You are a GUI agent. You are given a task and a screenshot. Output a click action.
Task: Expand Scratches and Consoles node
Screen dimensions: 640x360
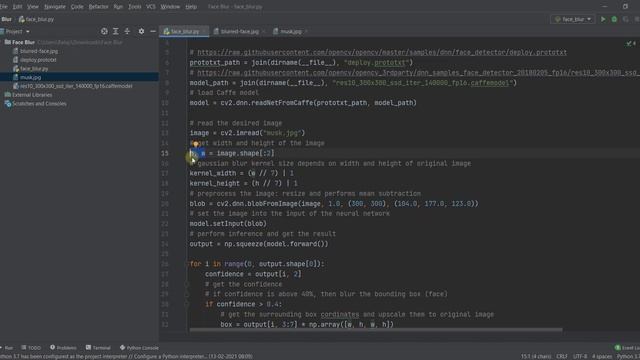pyautogui.click(x=36, y=104)
